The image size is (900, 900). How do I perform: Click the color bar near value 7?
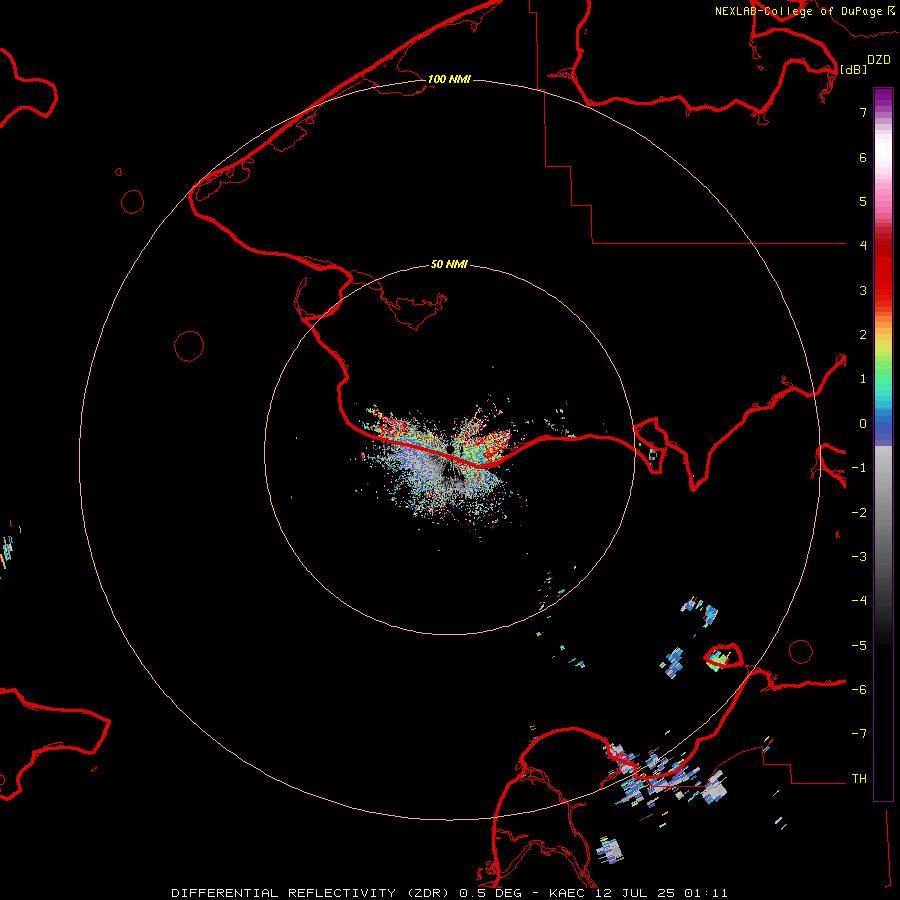883,111
